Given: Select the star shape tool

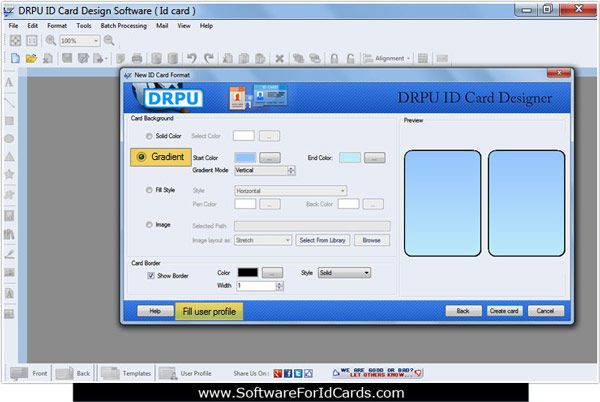Looking at the screenshot, I should 9,174.
